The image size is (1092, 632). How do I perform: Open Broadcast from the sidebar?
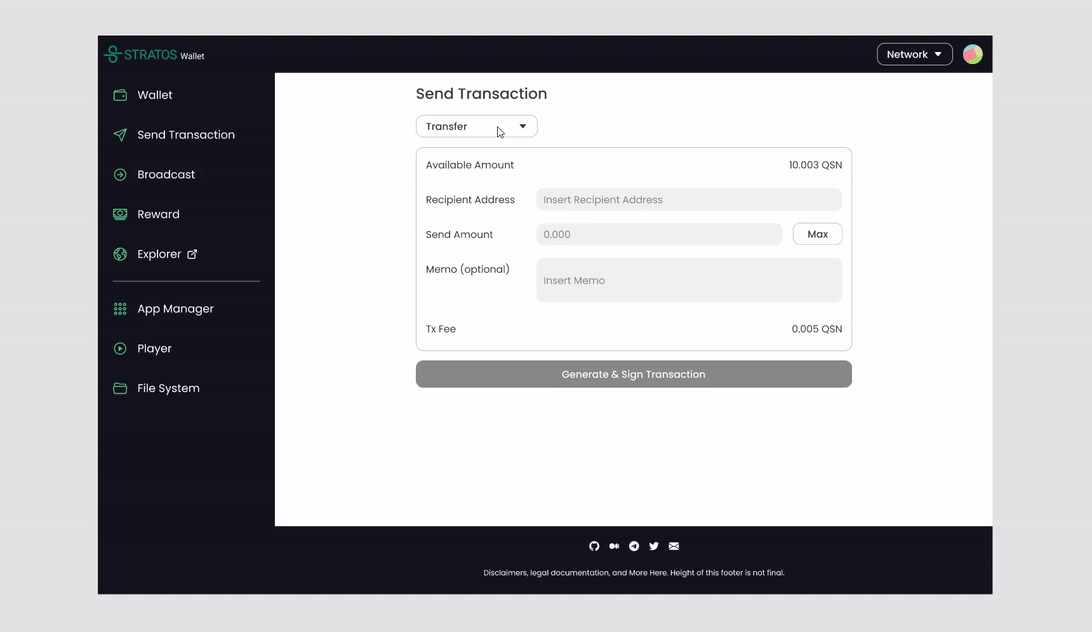pyautogui.click(x=166, y=175)
